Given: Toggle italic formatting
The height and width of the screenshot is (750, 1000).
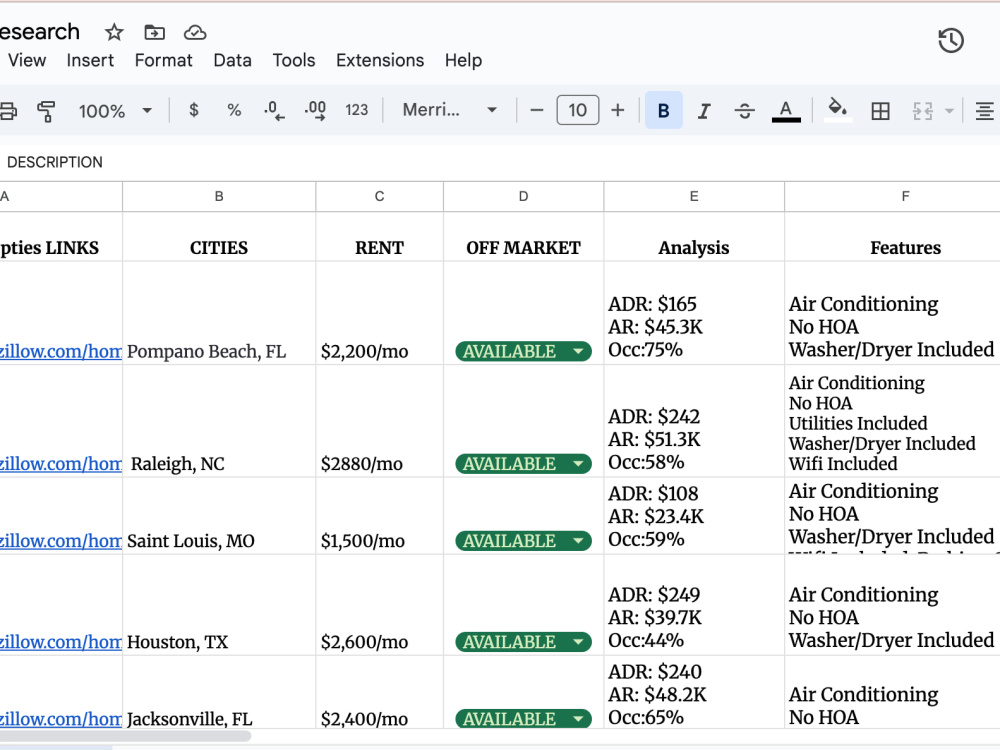Looking at the screenshot, I should click(x=703, y=111).
